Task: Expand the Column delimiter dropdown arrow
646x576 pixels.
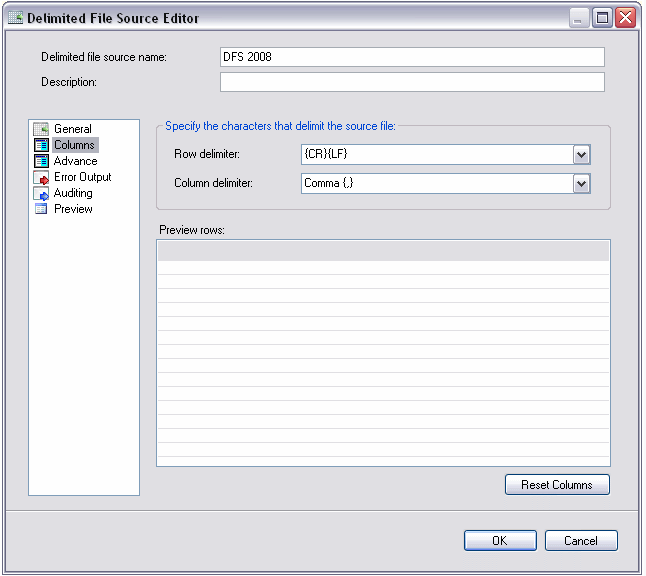Action: pos(581,184)
